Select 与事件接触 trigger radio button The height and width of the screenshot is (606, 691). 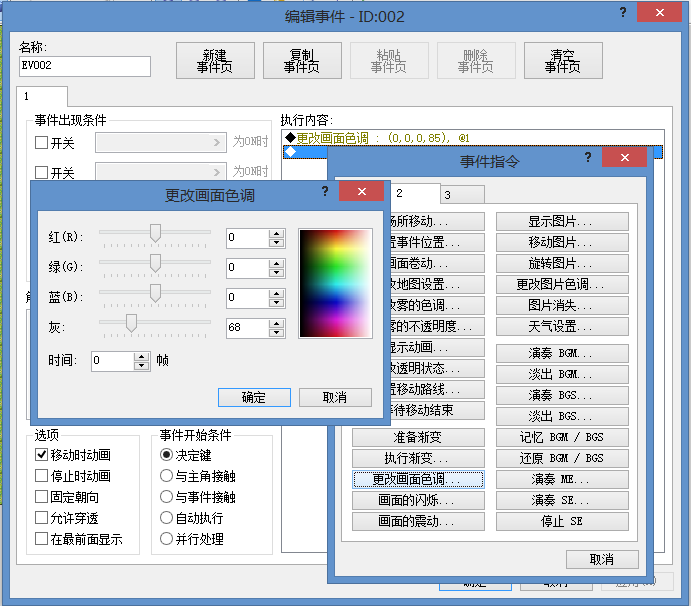166,497
